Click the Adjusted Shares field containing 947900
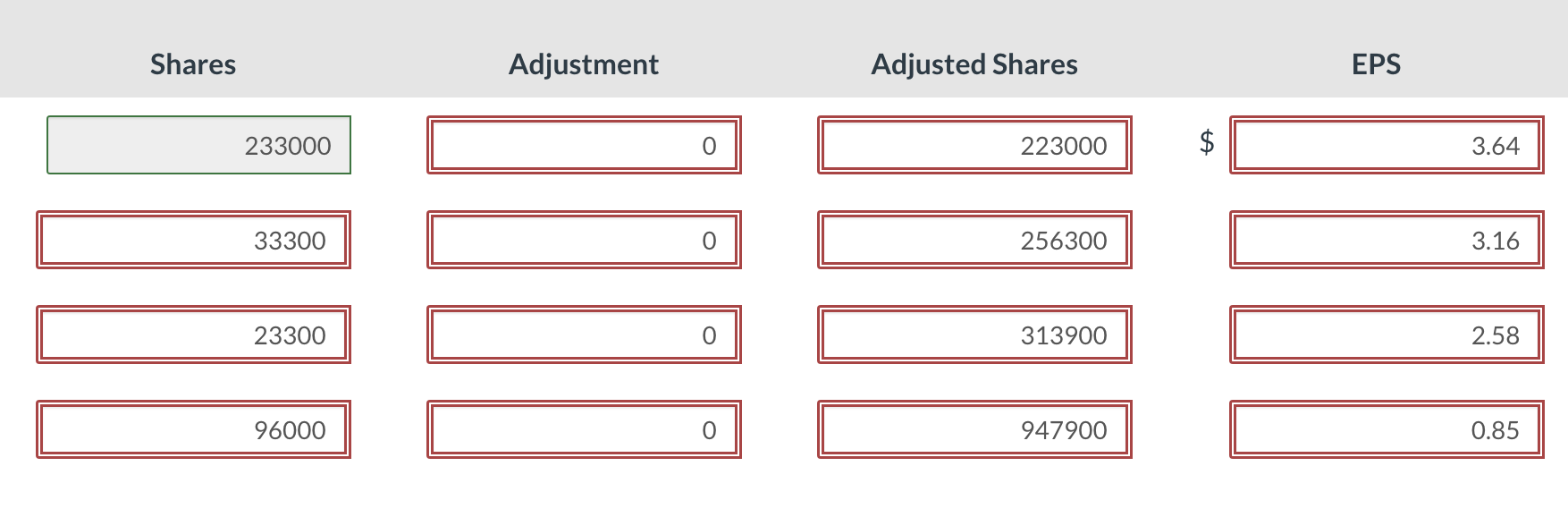The height and width of the screenshot is (517, 1568). coord(973,428)
